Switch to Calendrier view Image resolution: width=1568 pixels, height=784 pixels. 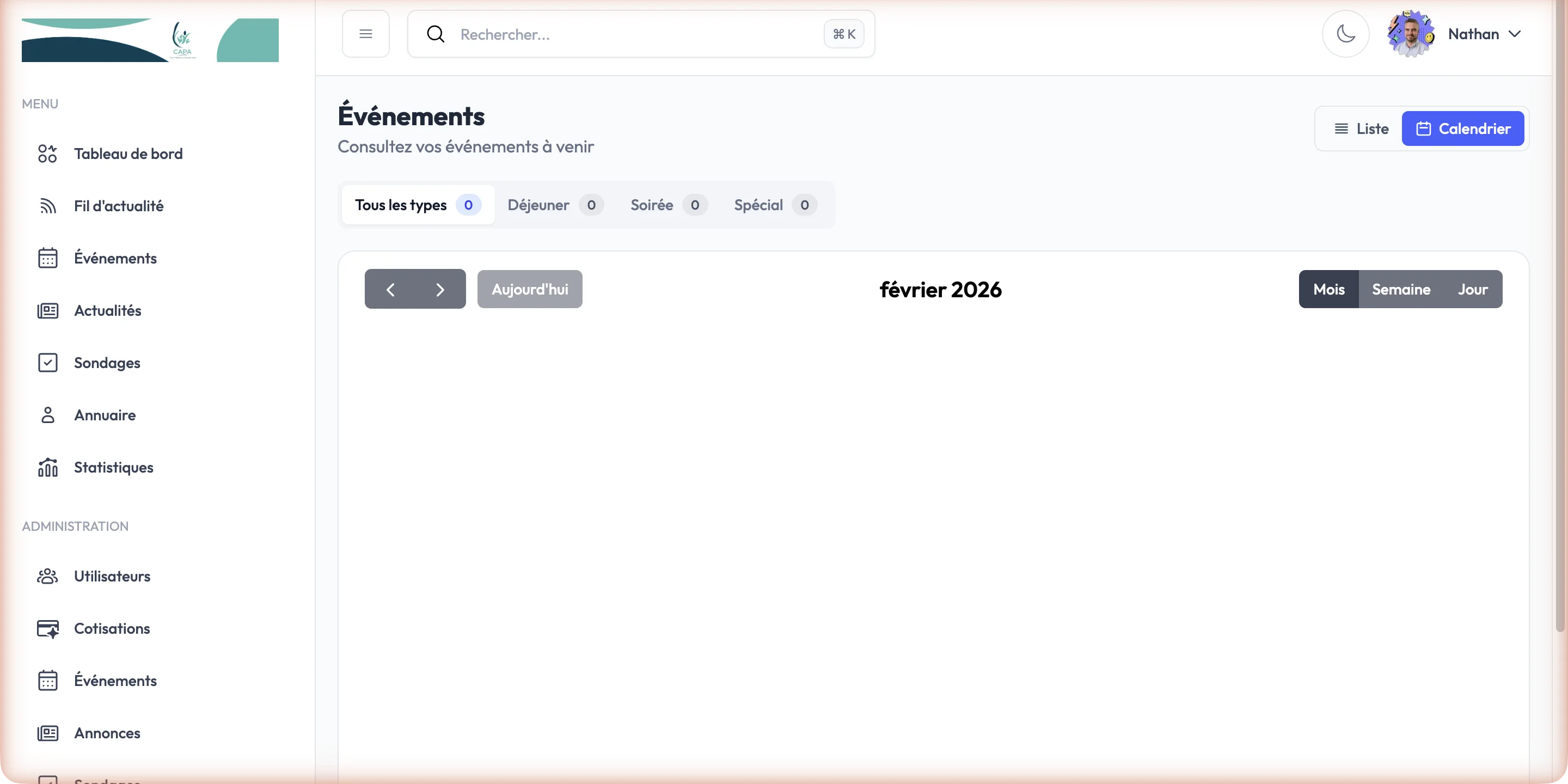click(1462, 129)
